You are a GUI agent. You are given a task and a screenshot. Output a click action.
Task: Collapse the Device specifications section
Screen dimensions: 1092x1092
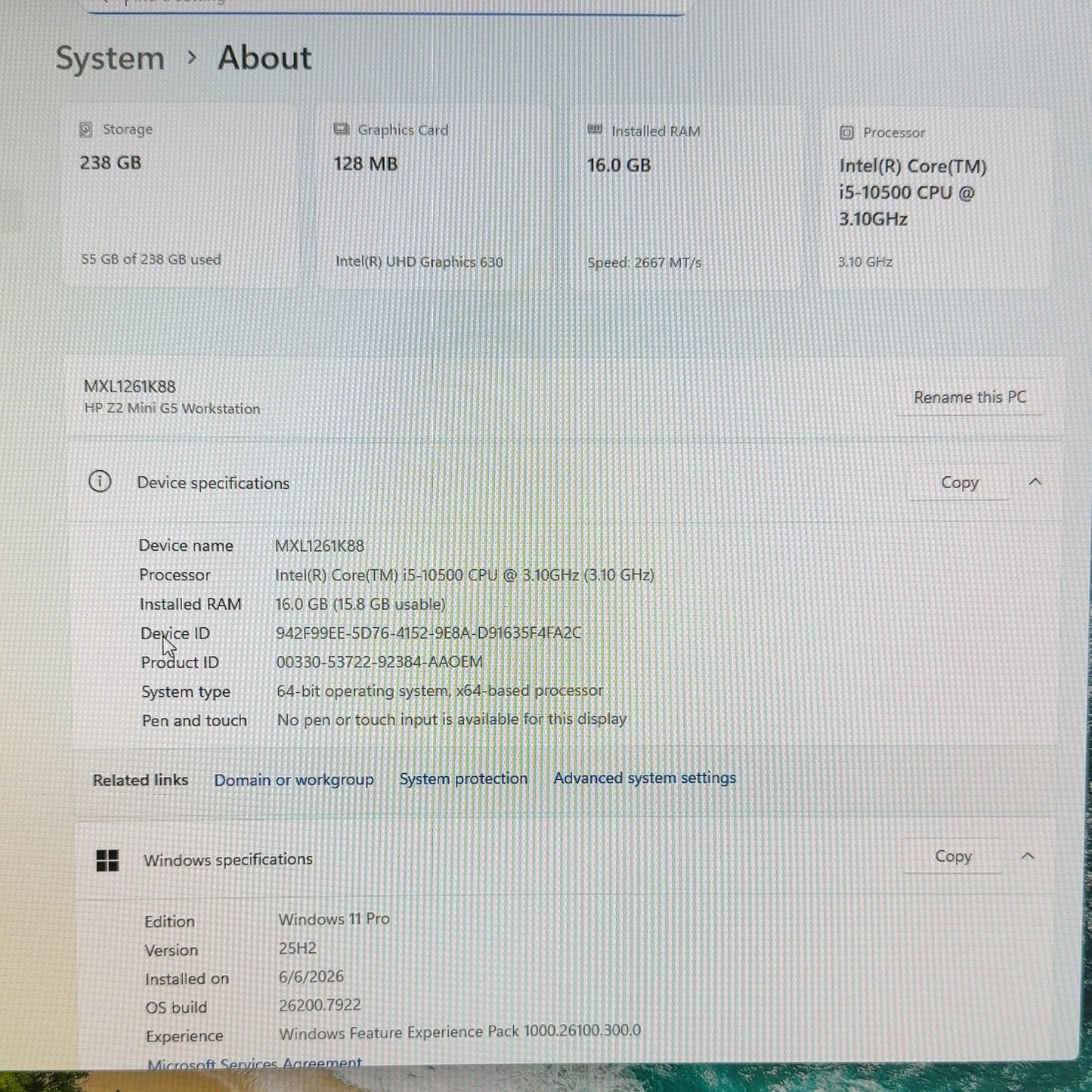click(1035, 481)
